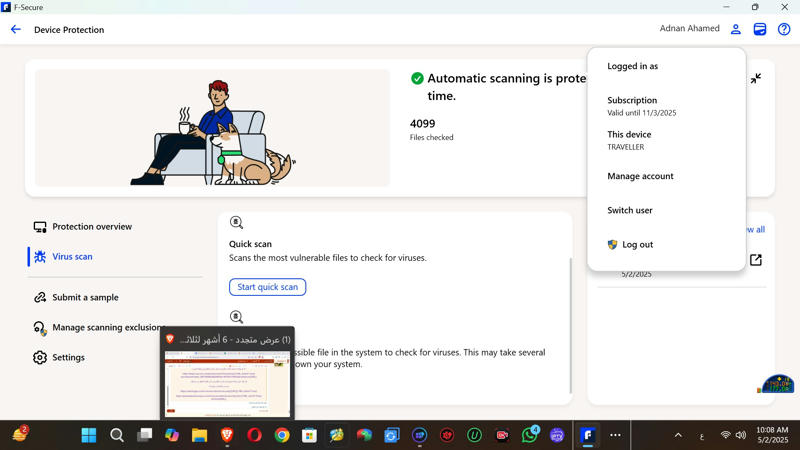Screen dimensions: 800x450
Task: Click the This device TRAVELLER entry
Action: coord(629,140)
